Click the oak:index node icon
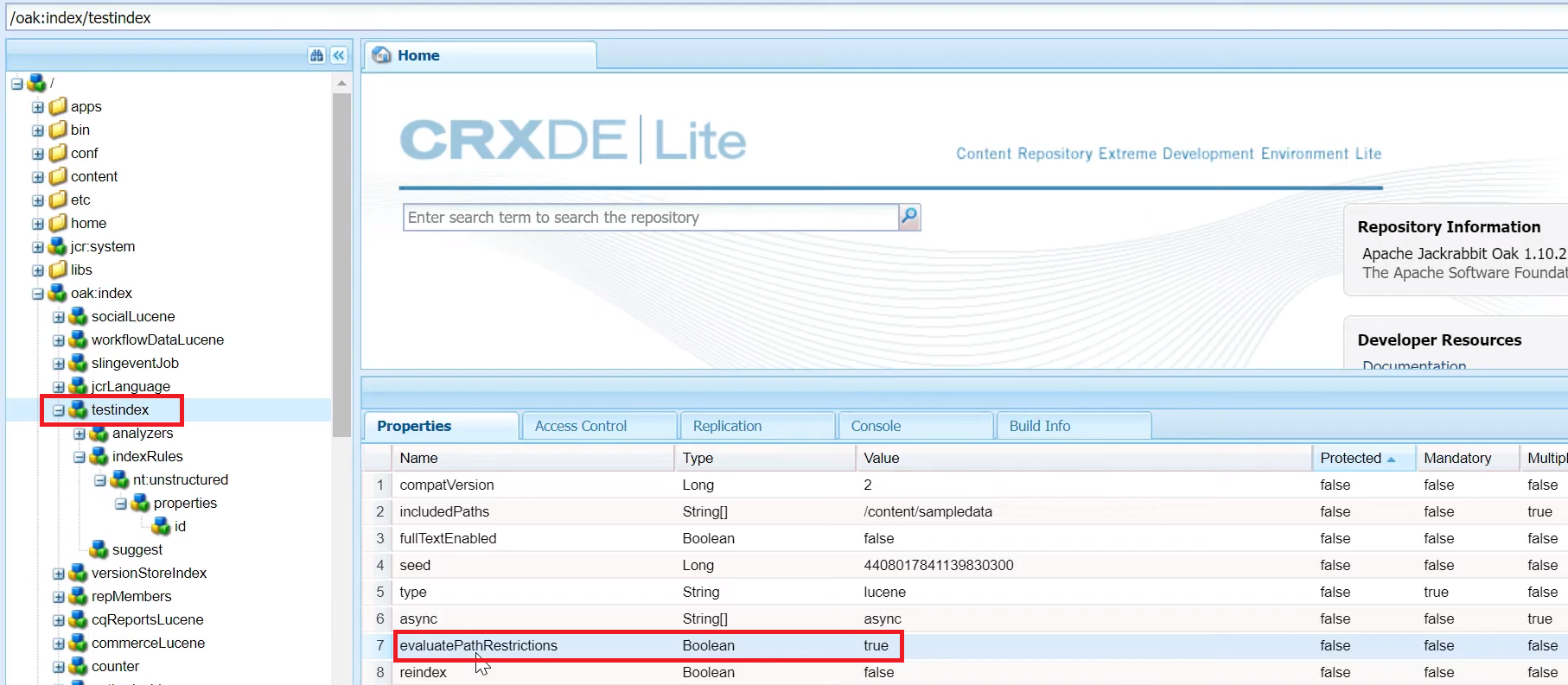Screen dimensions: 1568x685 (58, 293)
